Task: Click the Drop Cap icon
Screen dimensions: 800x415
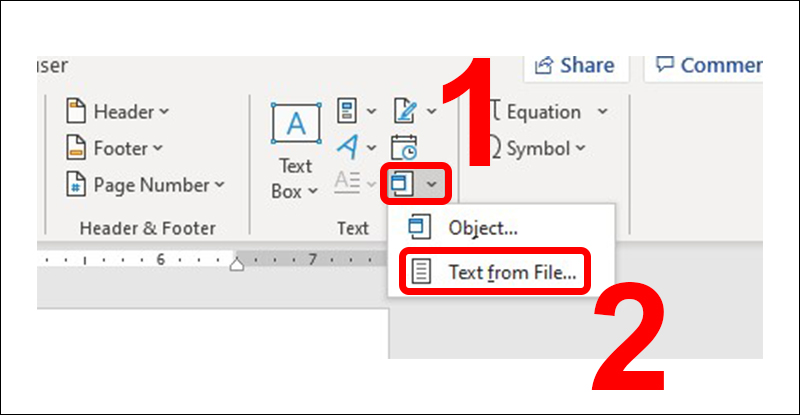Action: [349, 183]
